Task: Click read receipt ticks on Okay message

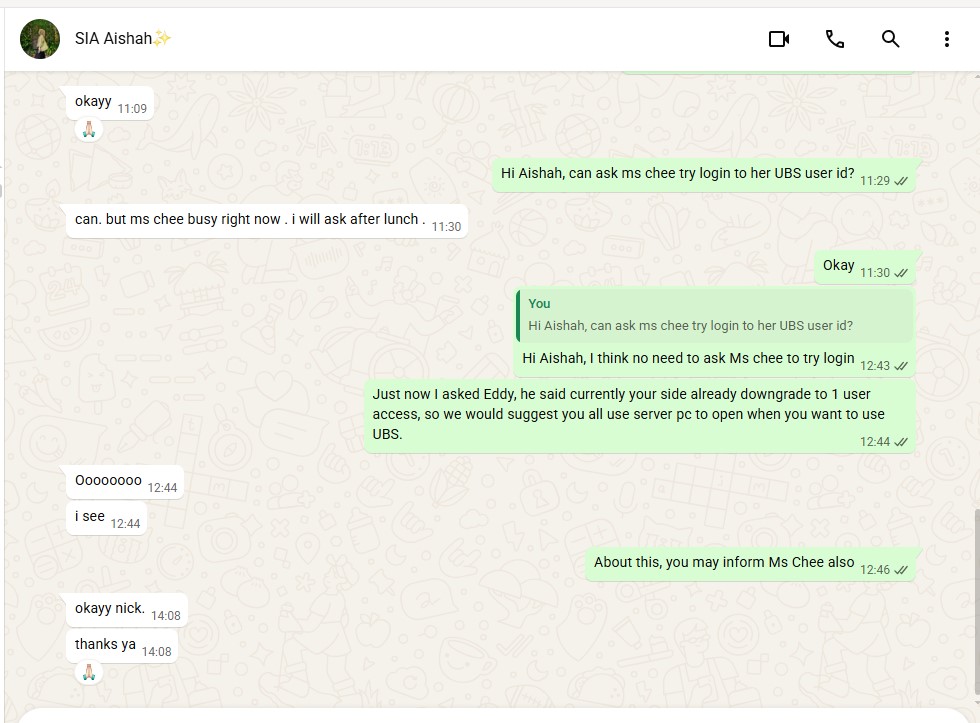Action: 901,273
